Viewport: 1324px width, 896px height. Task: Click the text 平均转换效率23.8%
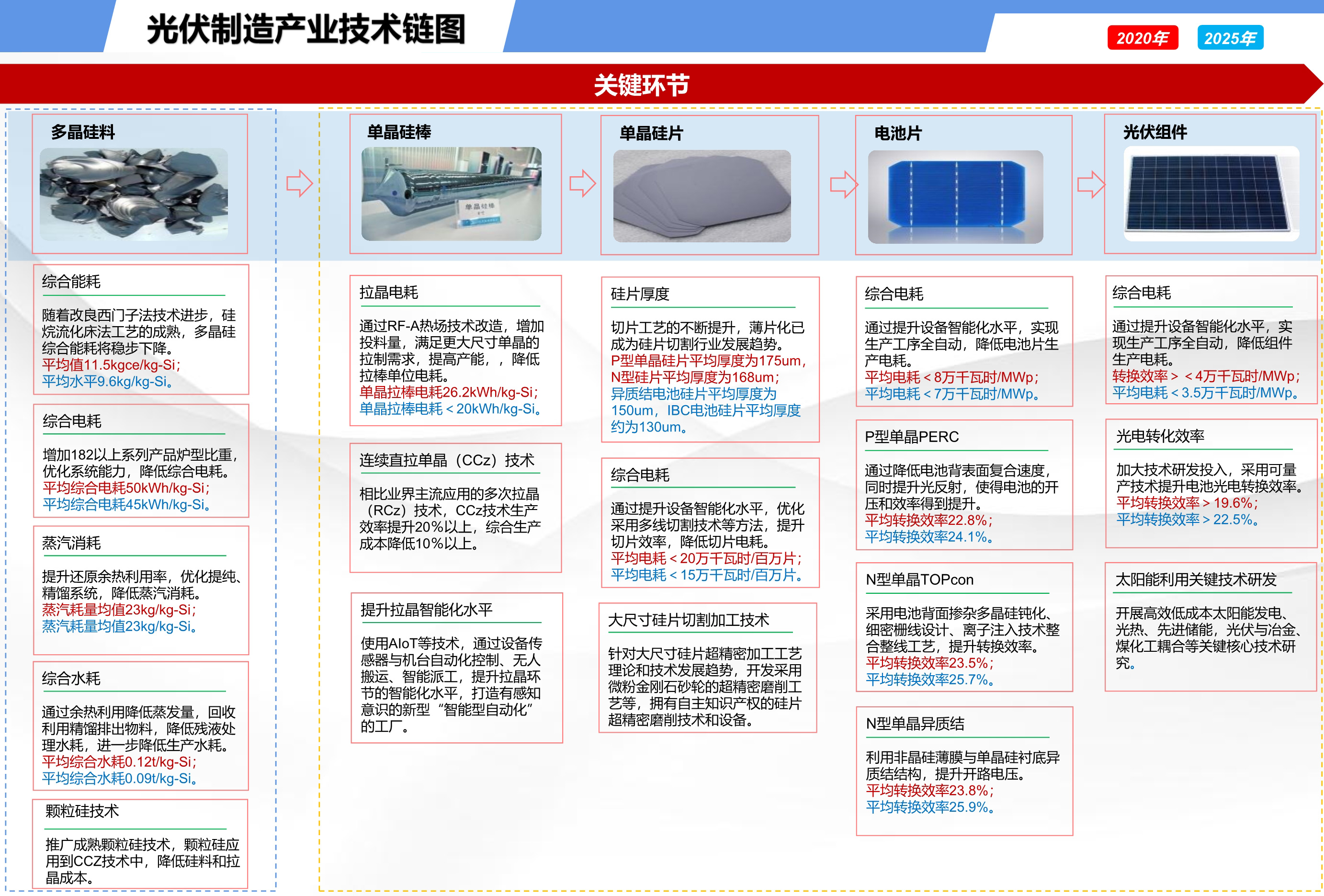tap(930, 791)
